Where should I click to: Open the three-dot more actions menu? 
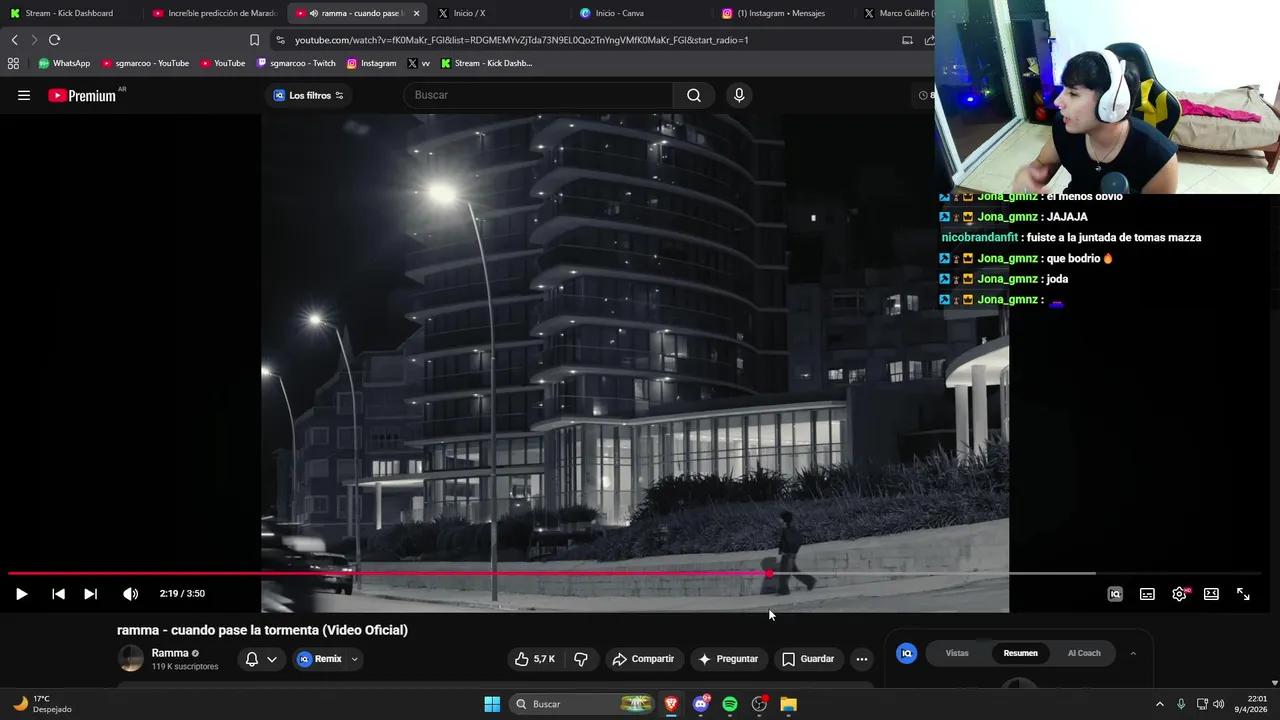pyautogui.click(x=862, y=659)
